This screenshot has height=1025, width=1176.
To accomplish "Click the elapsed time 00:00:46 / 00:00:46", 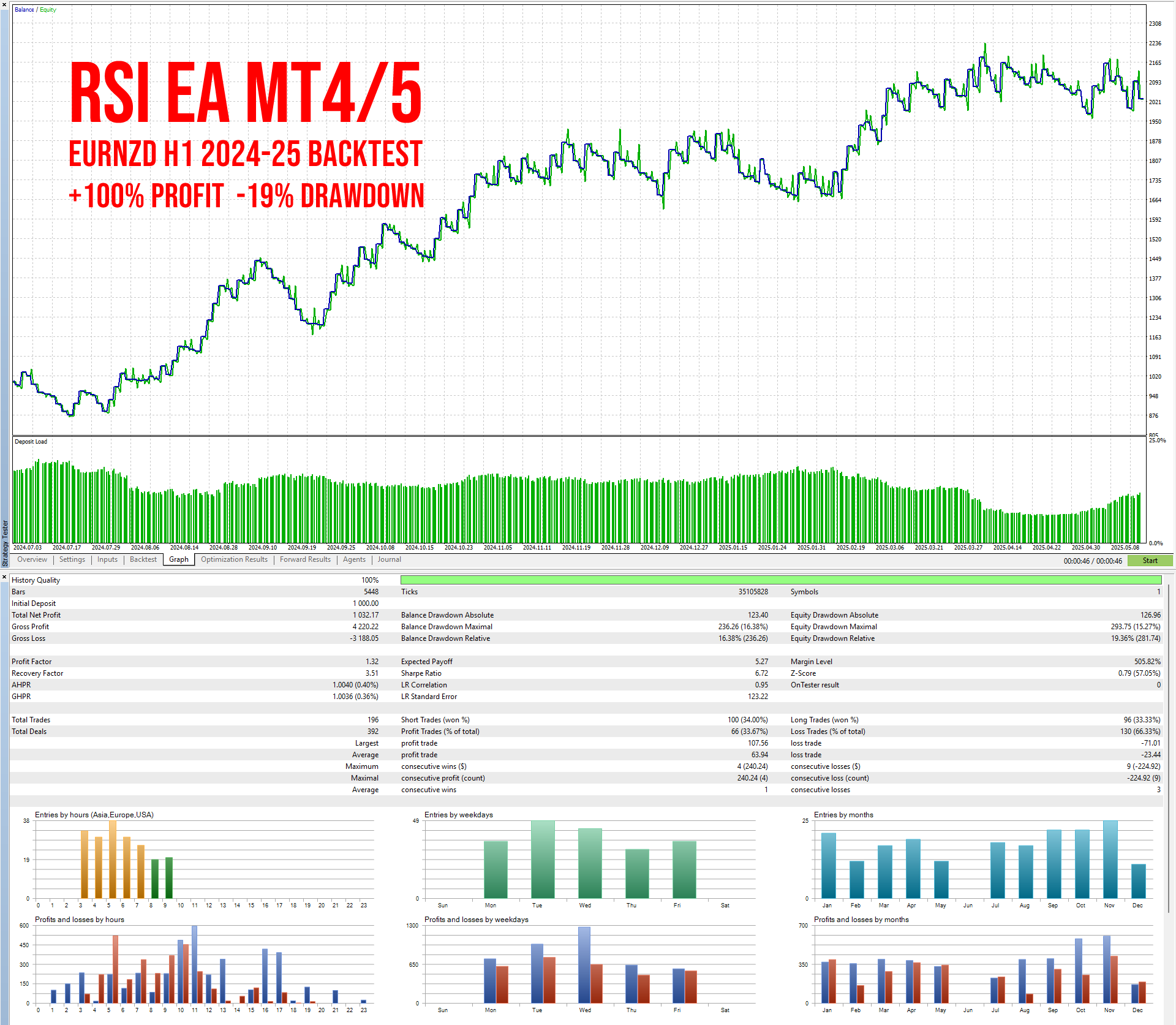I will [x=1093, y=561].
